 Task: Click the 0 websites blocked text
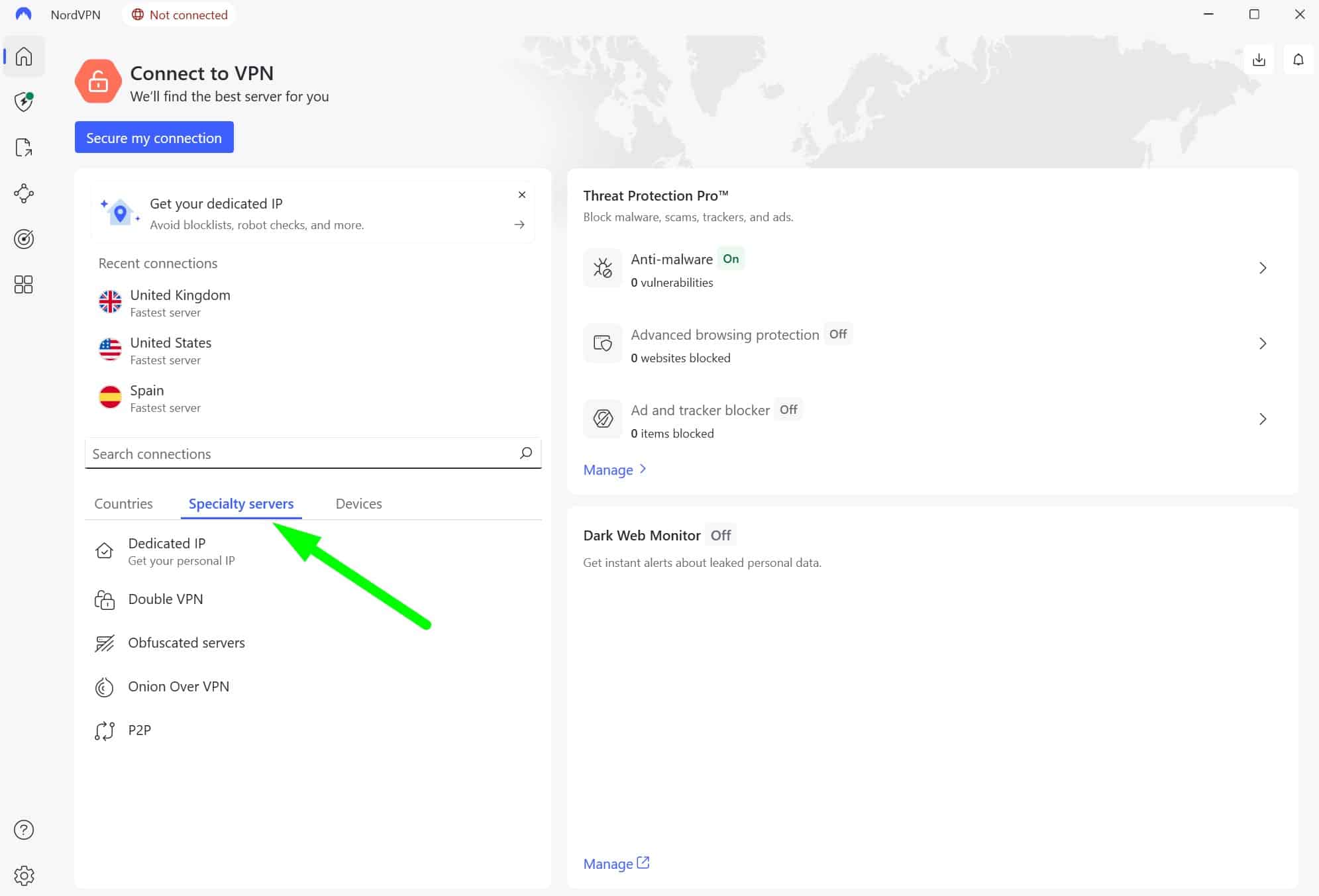[x=680, y=358]
